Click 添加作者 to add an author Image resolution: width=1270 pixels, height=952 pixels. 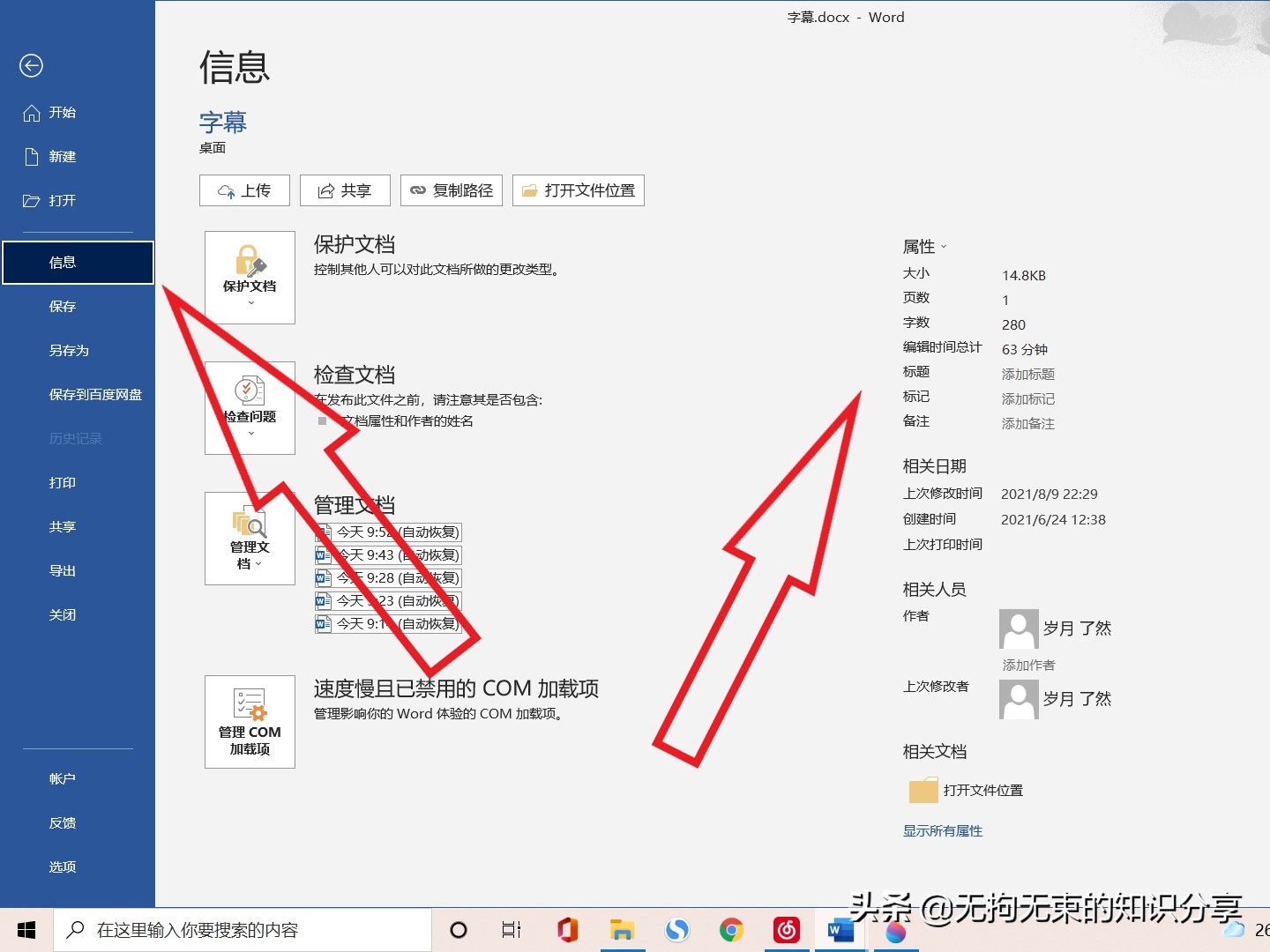(x=1028, y=666)
